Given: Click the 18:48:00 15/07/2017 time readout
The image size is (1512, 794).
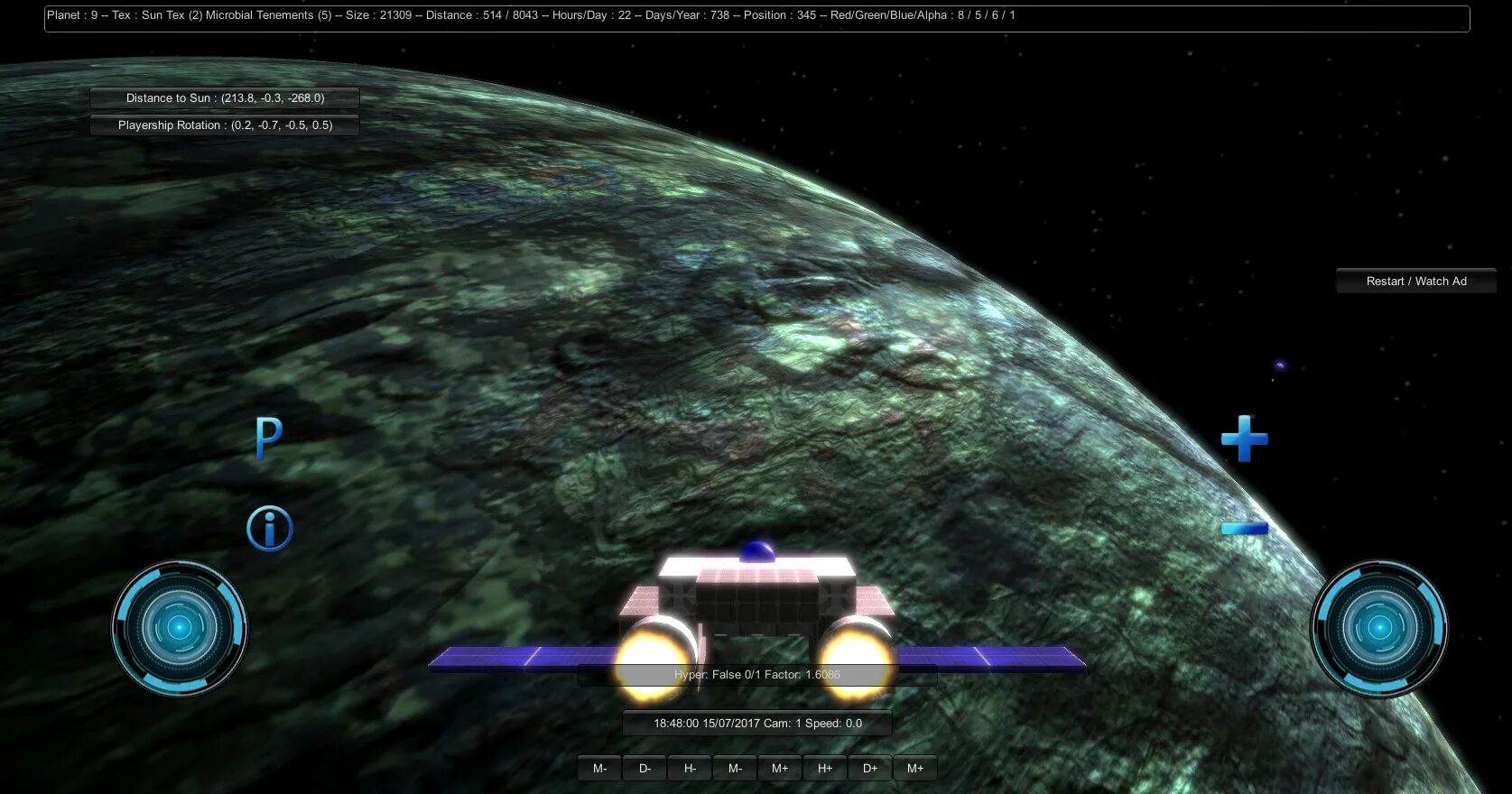Looking at the screenshot, I should pos(757,724).
